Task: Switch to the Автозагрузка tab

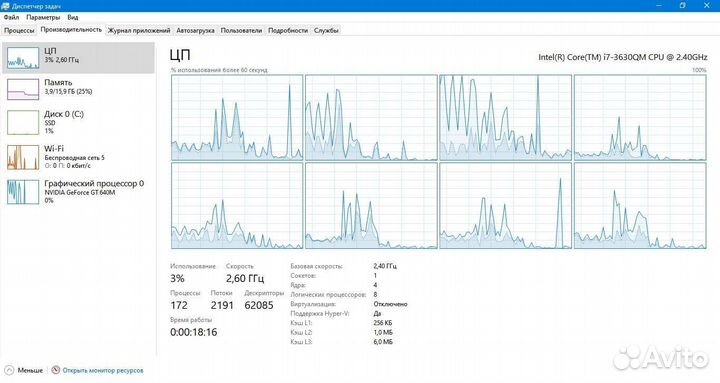Action: [x=195, y=30]
